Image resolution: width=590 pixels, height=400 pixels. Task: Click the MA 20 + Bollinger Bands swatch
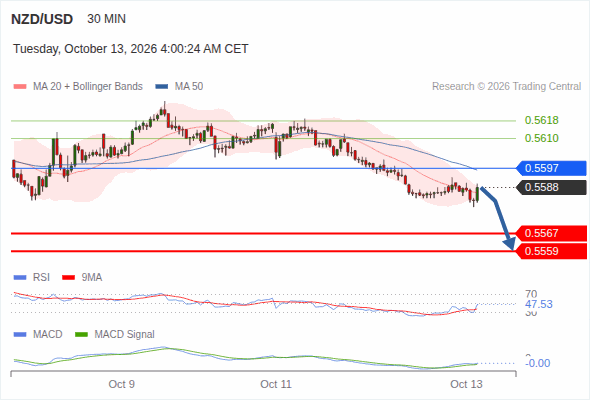(x=20, y=87)
